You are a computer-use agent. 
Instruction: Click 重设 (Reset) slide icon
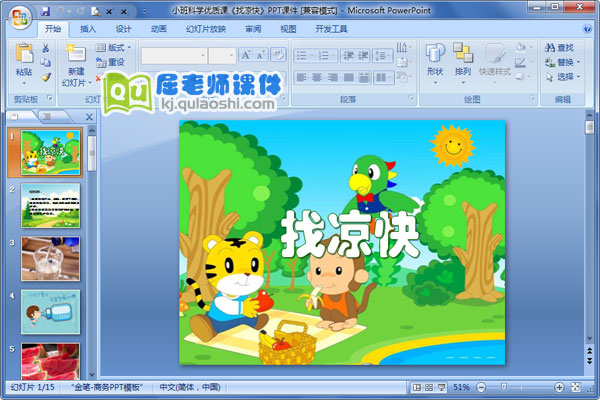point(110,62)
